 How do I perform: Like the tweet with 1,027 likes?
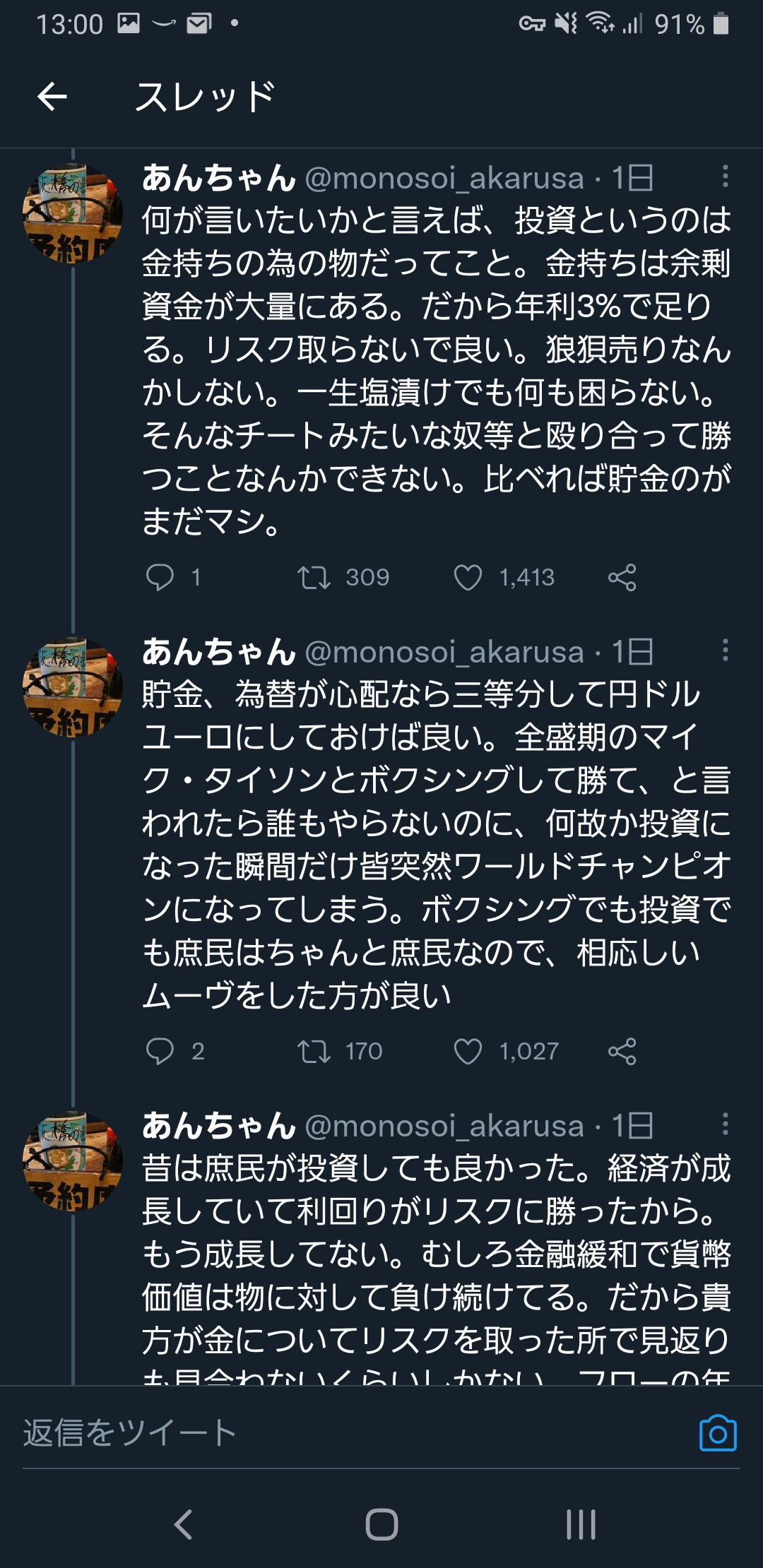coord(468,1051)
